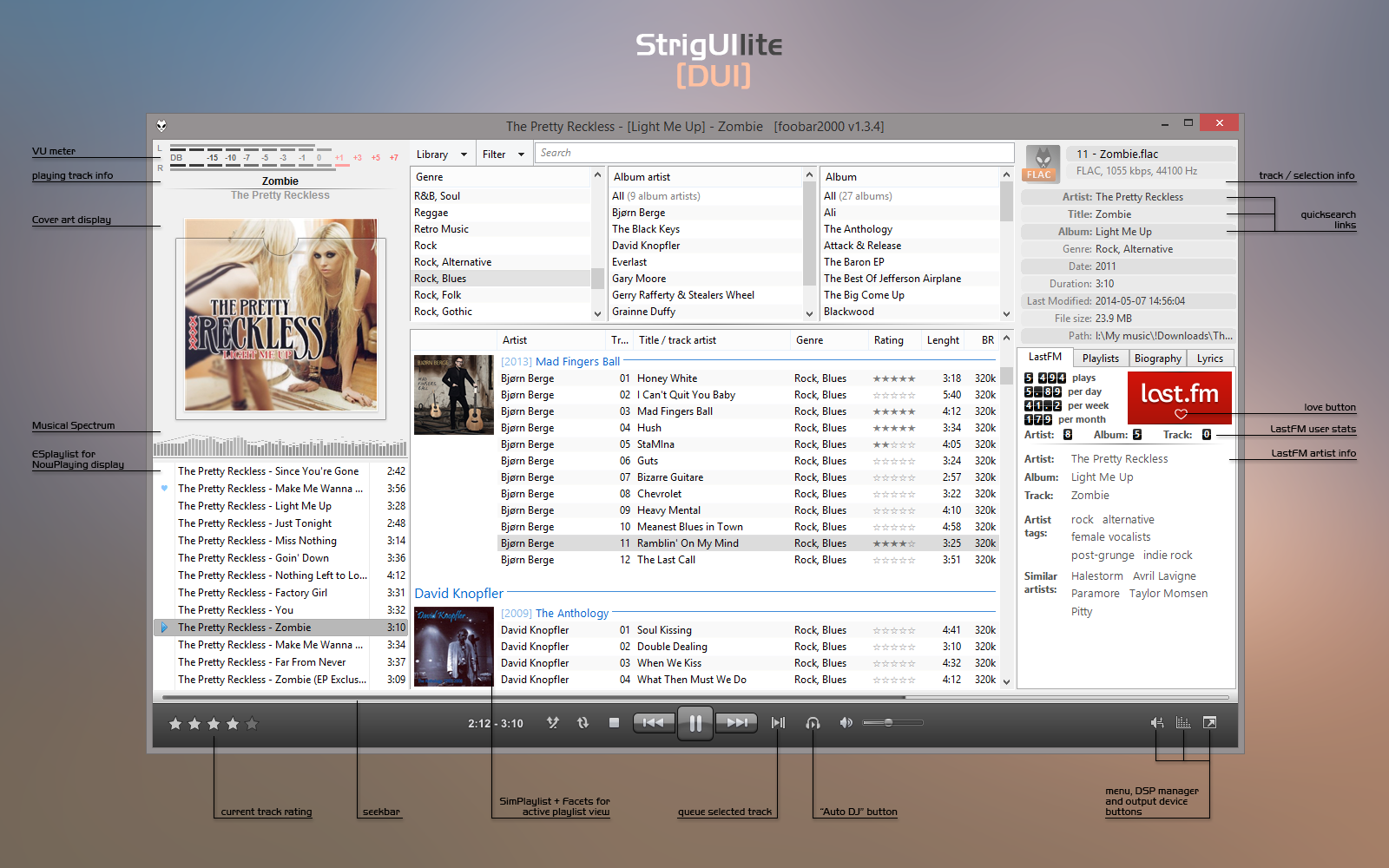Open the Avril Lavigne similar artist link
This screenshot has width=1389, height=868.
[1164, 576]
